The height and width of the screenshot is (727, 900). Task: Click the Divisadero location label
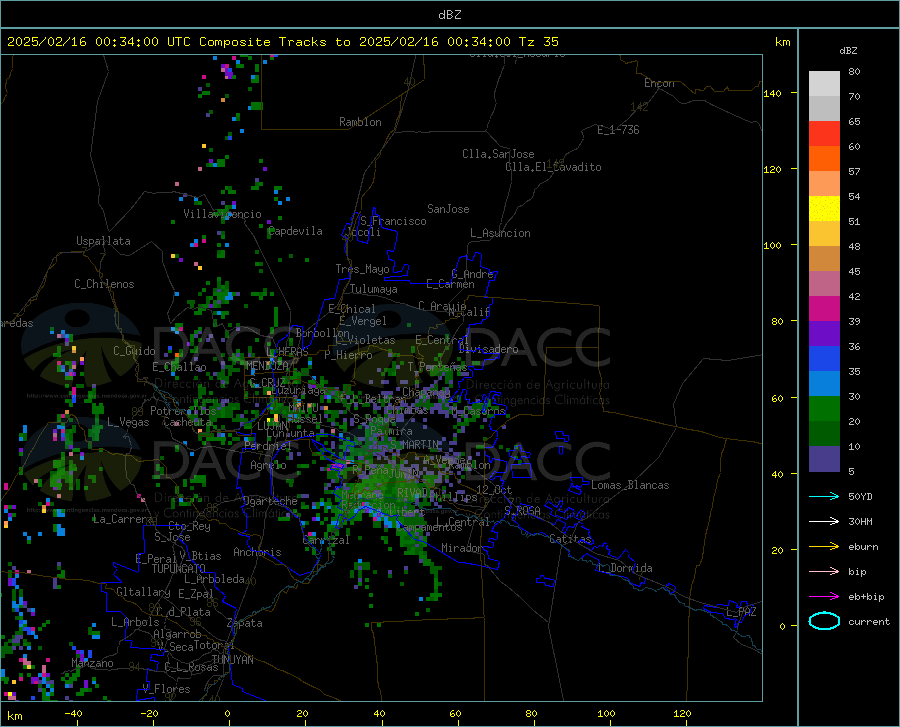pyautogui.click(x=488, y=349)
